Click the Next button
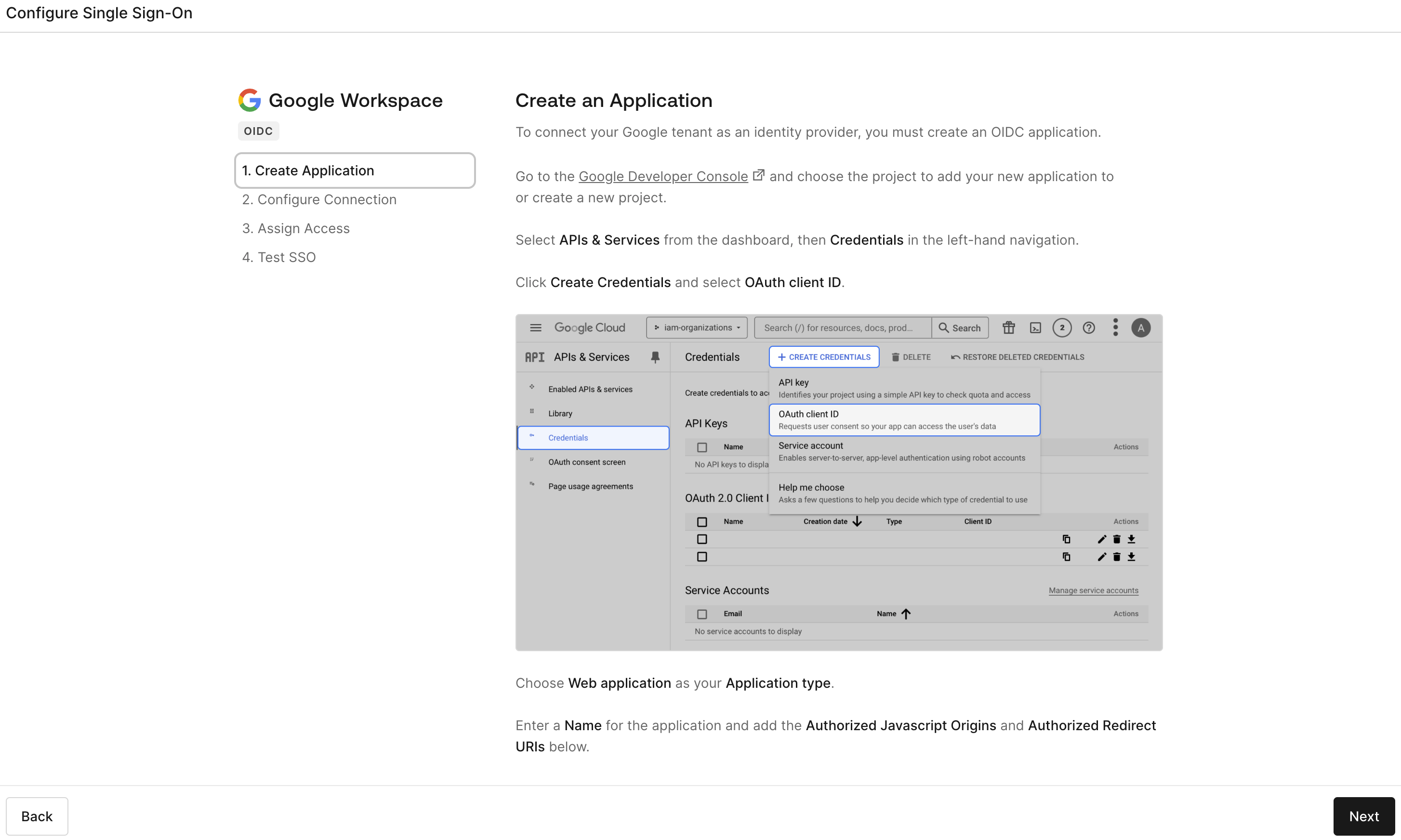 click(x=1363, y=816)
